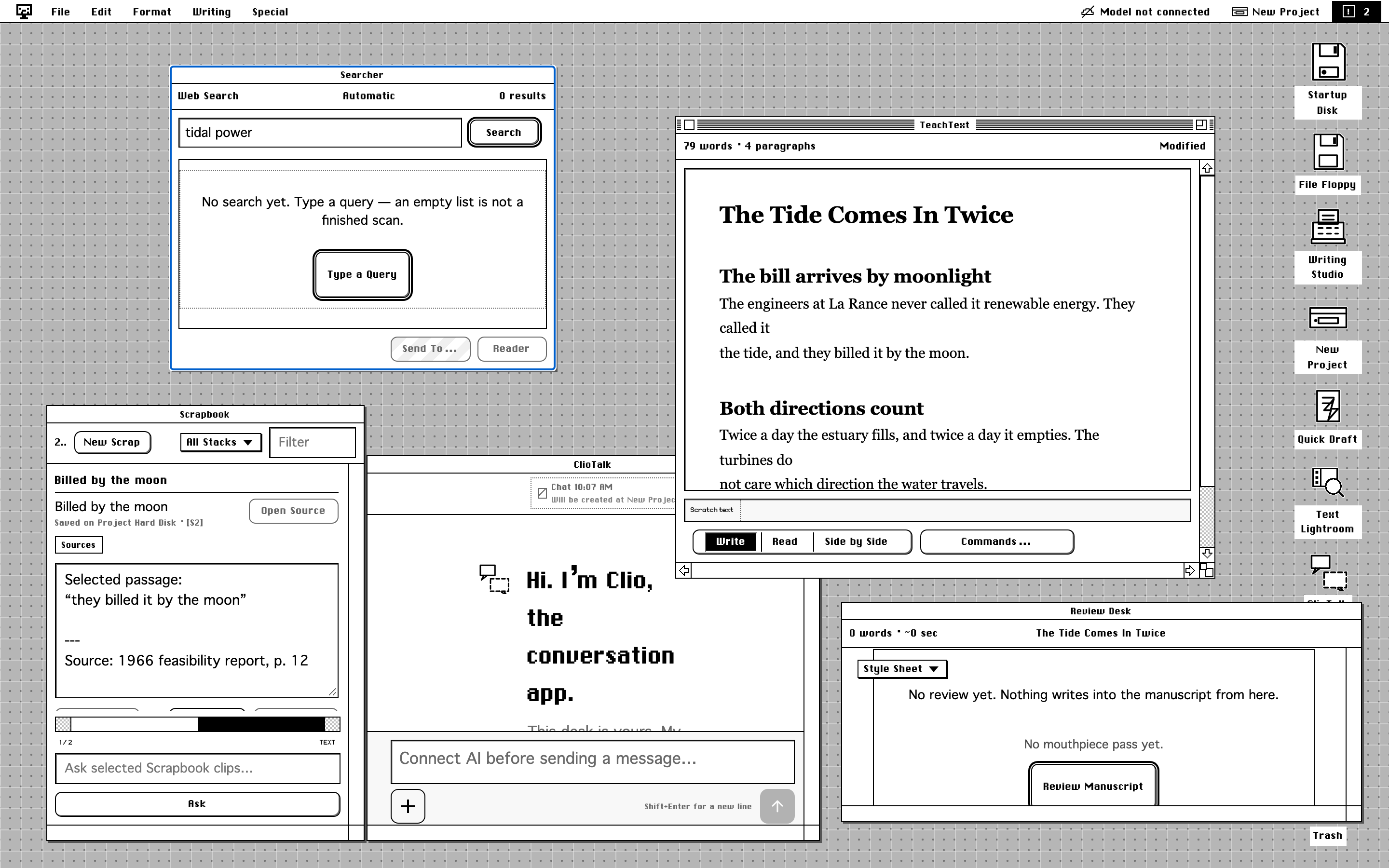
Task: Click the Scrapbook horizontal scroll bar thumb
Action: pyautogui.click(x=261, y=724)
